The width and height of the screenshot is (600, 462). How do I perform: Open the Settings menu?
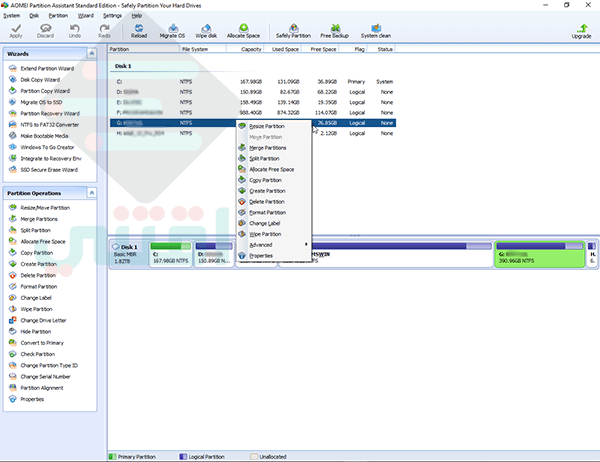(x=112, y=16)
